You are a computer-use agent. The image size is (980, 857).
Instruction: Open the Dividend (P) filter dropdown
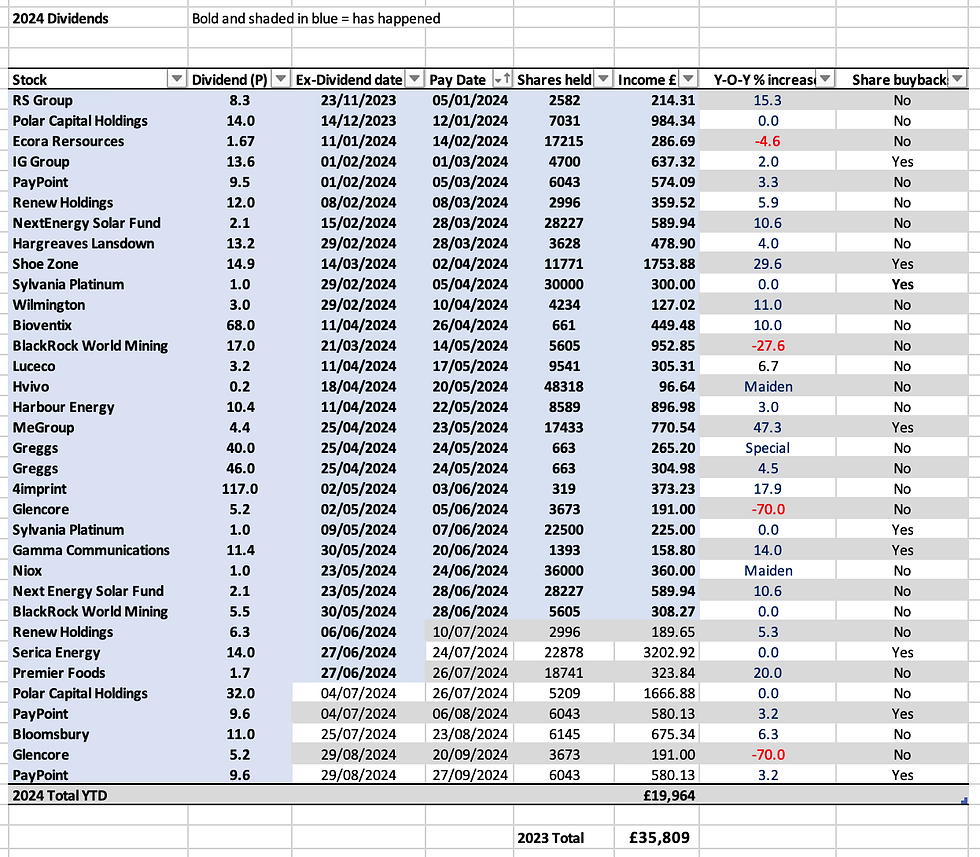click(x=281, y=79)
